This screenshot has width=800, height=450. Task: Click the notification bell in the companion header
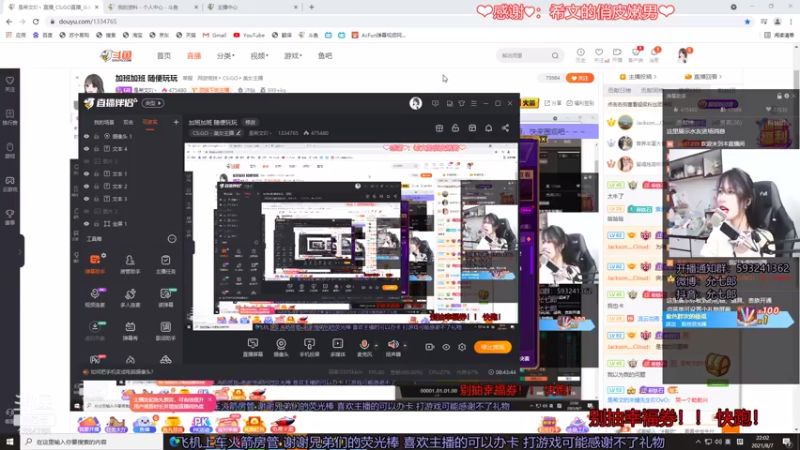pos(489,128)
